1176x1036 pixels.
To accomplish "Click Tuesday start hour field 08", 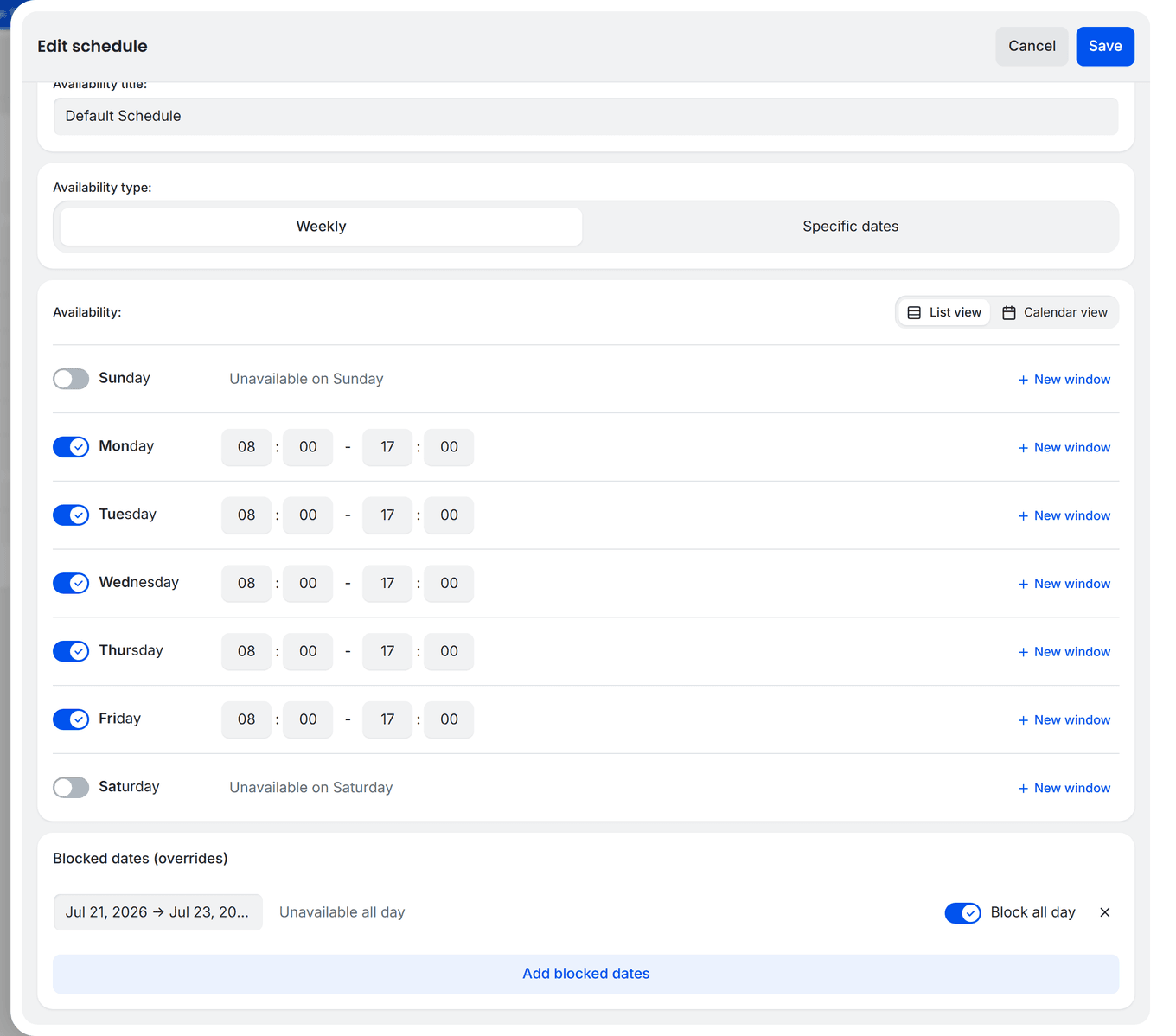I will [x=246, y=515].
